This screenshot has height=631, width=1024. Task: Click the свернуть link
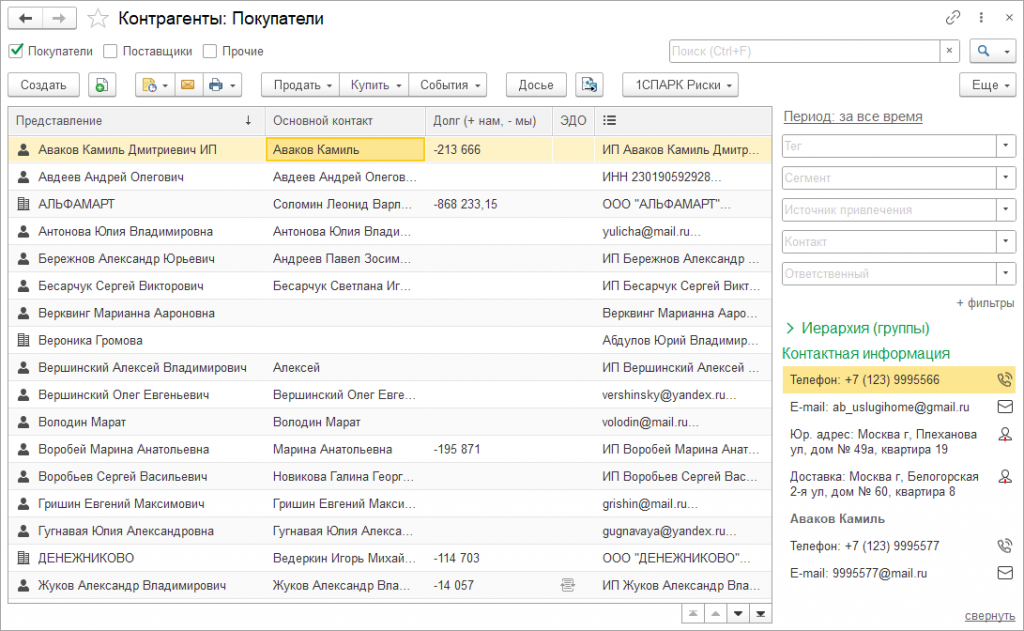990,615
